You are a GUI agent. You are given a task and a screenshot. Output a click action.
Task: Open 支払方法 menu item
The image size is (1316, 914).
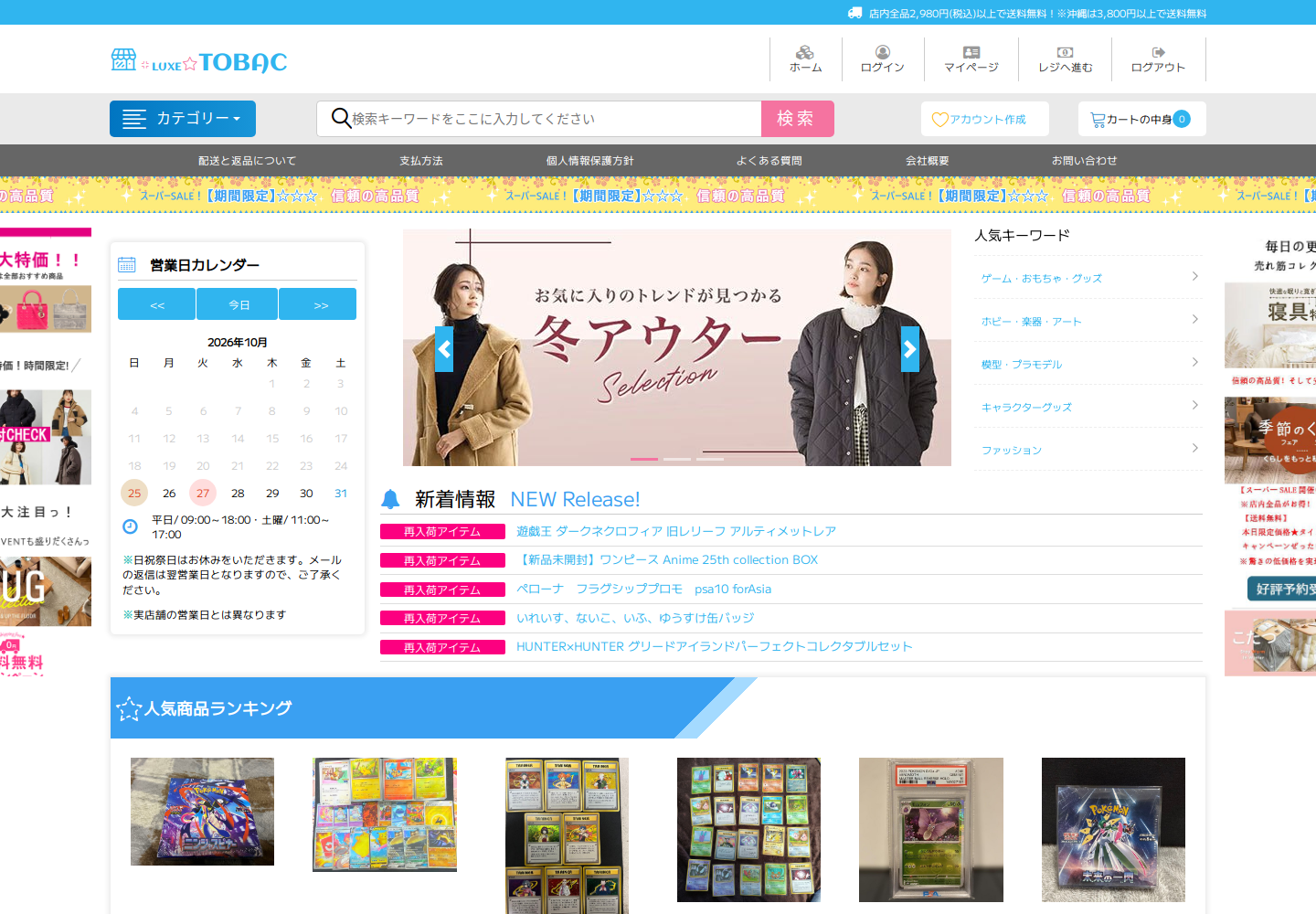click(421, 161)
